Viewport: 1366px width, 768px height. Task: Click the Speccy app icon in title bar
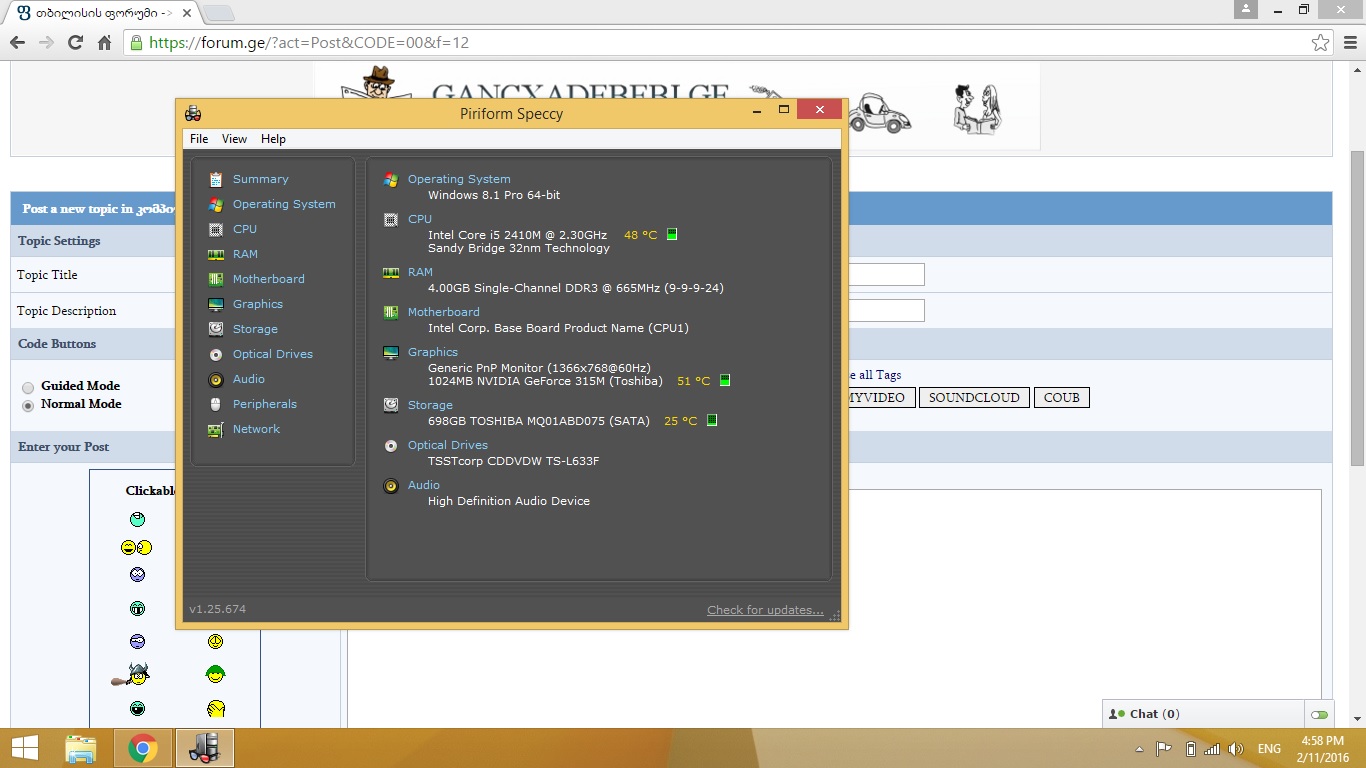[193, 113]
